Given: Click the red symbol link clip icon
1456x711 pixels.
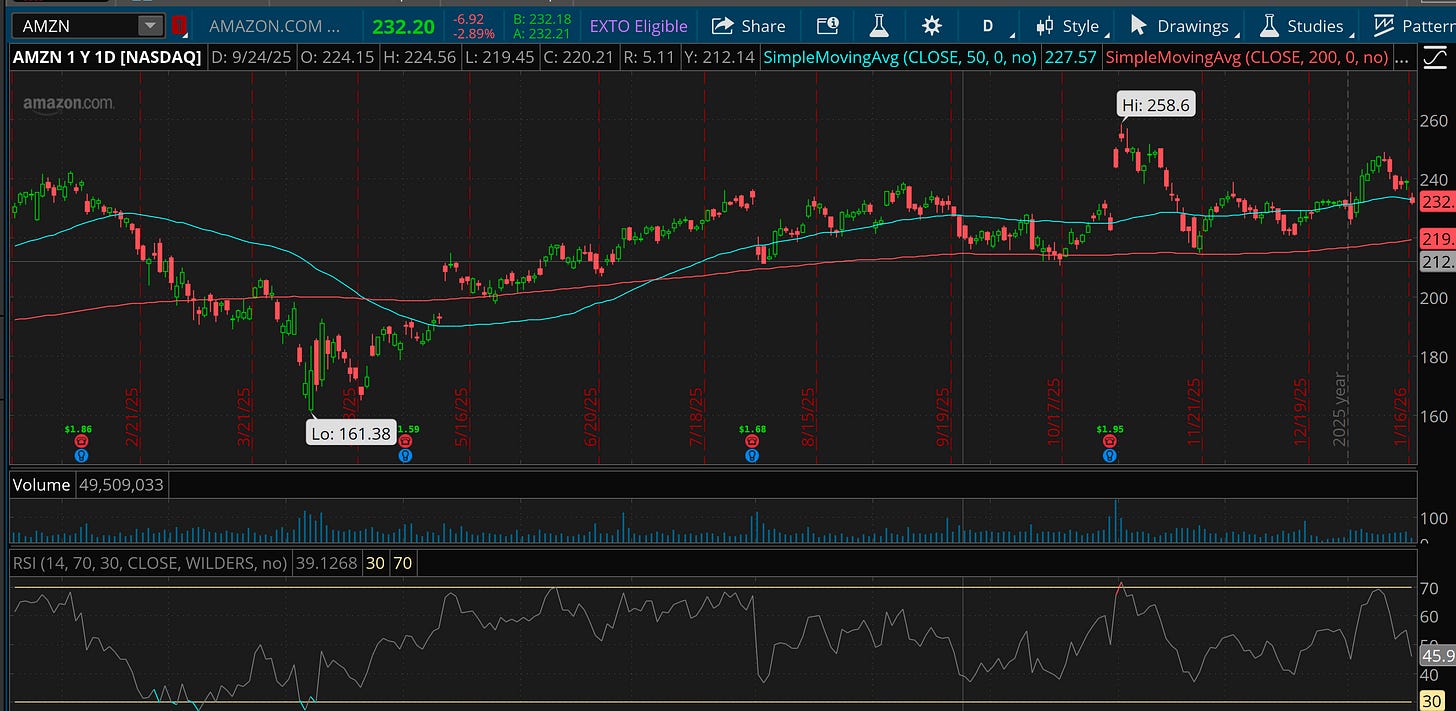Looking at the screenshot, I should click(x=178, y=26).
